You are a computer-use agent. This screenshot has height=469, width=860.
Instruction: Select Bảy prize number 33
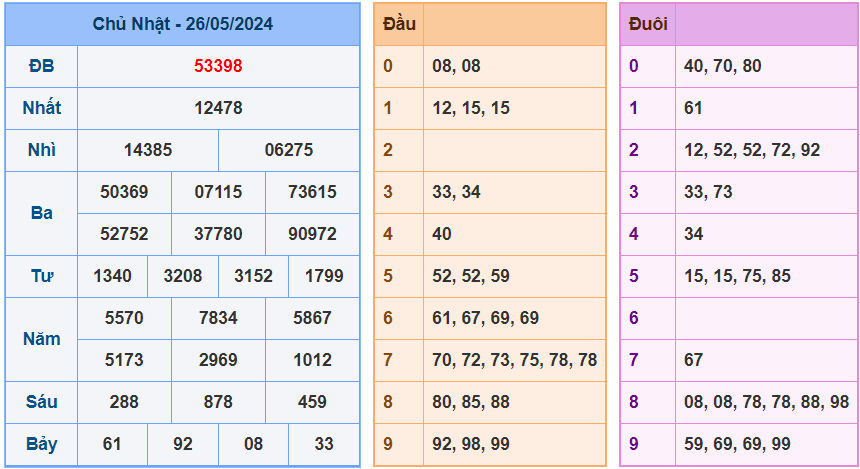coord(324,444)
